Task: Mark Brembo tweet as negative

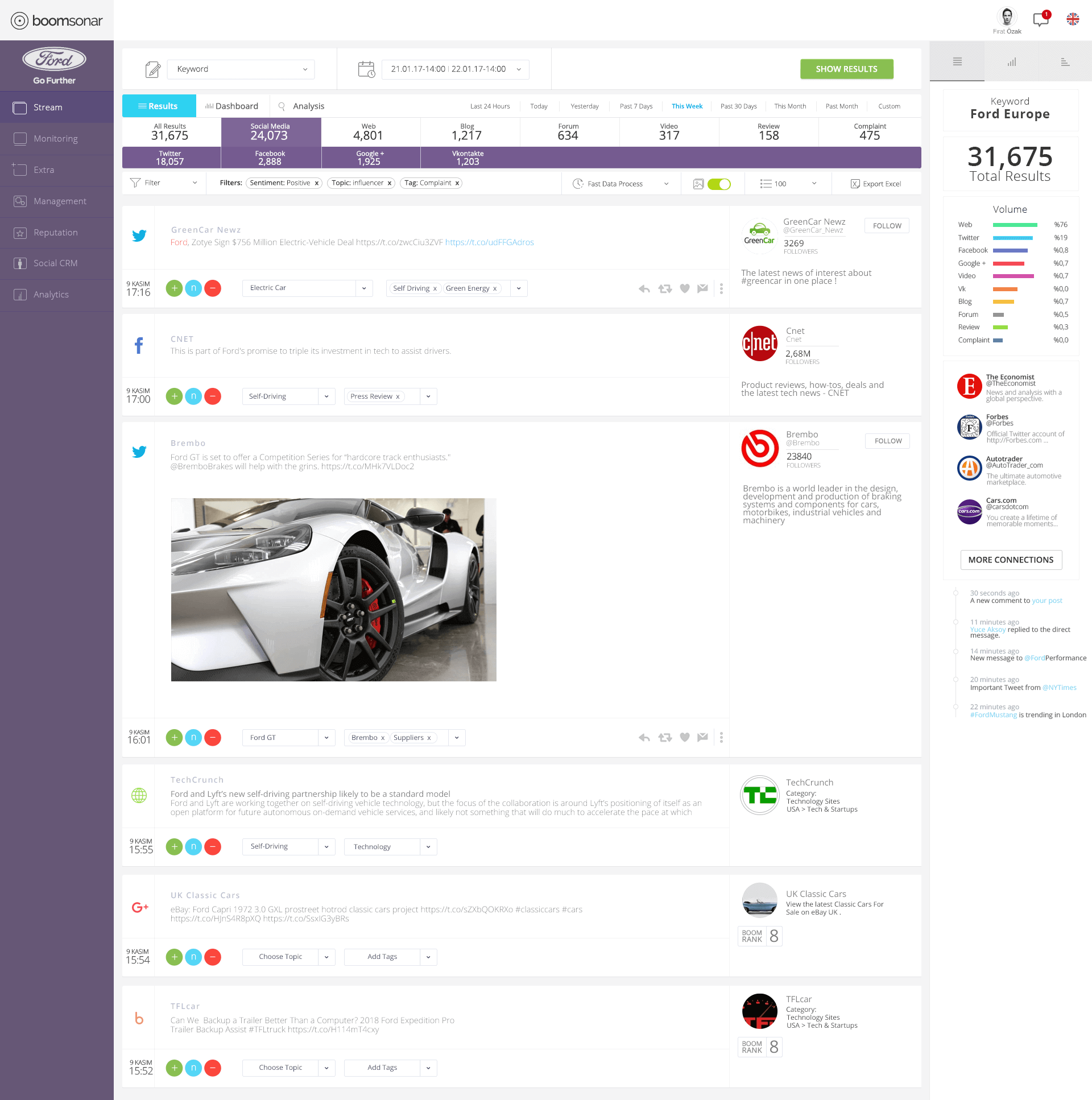Action: pyautogui.click(x=212, y=737)
